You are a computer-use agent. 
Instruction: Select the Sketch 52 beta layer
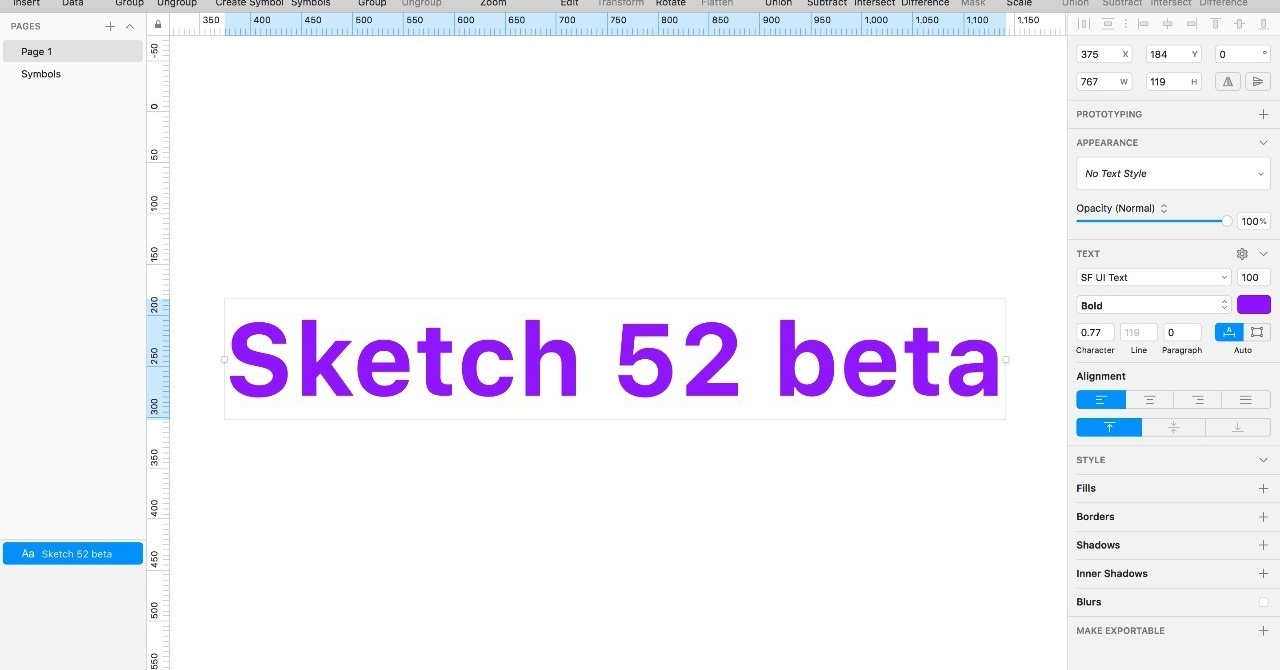coord(73,554)
